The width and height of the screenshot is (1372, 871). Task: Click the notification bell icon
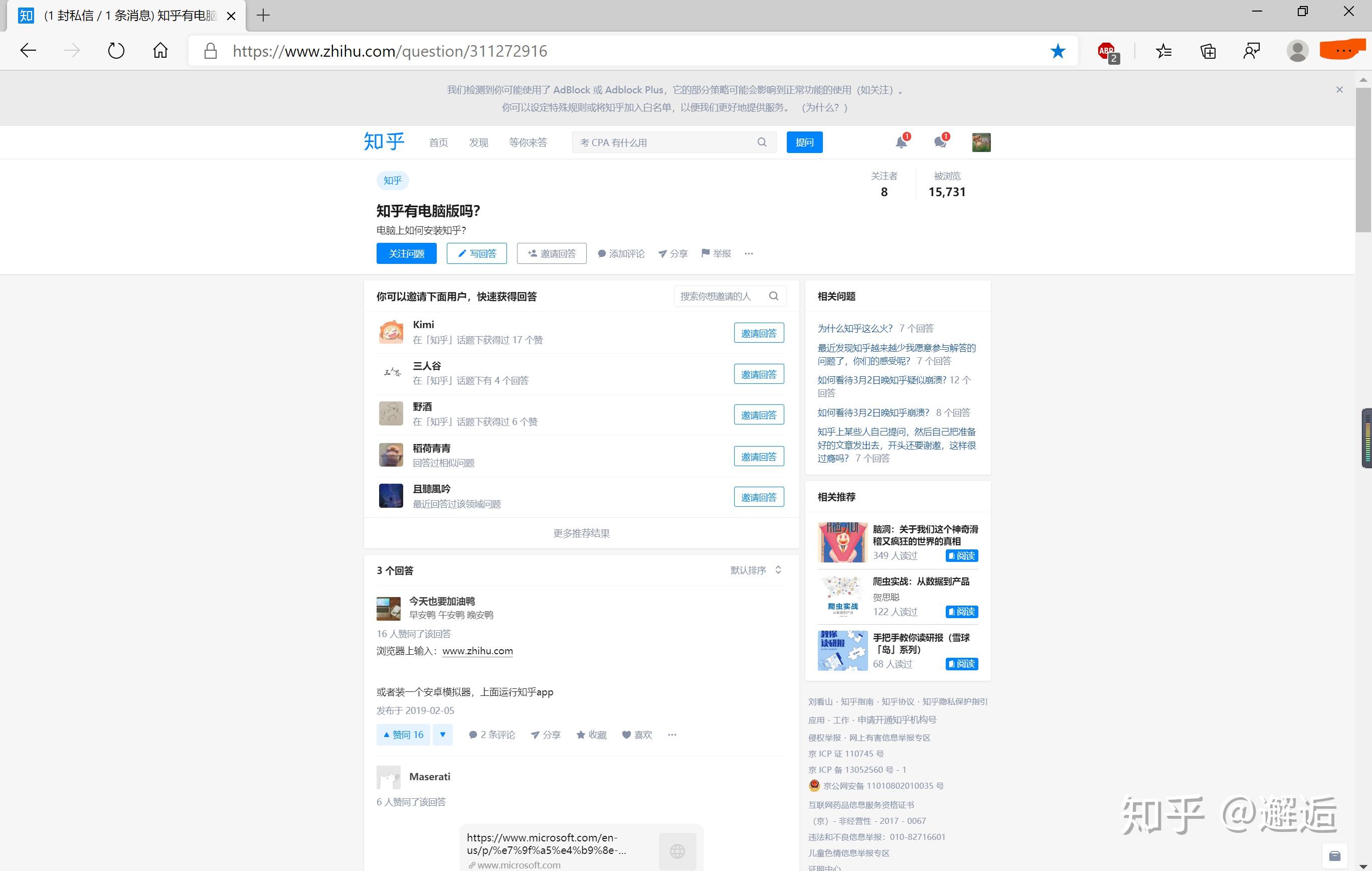point(901,142)
